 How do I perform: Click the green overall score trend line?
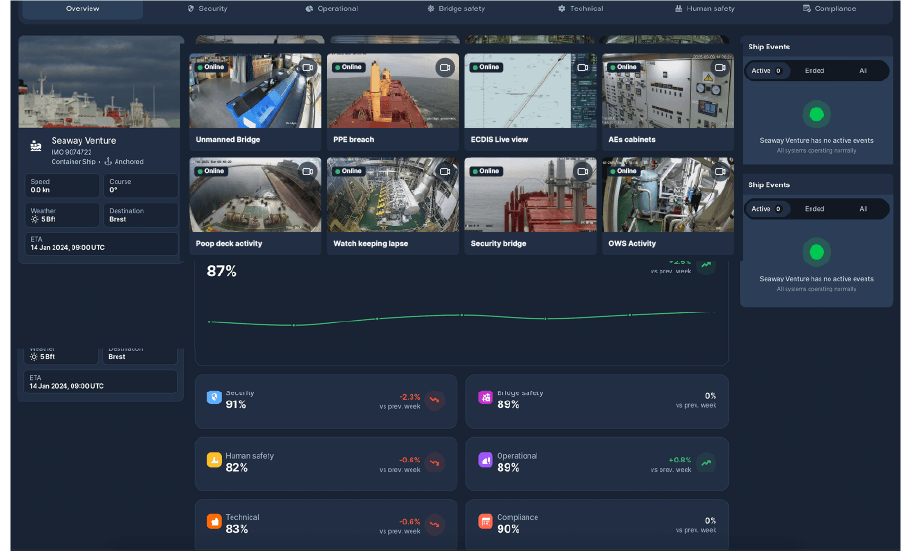pyautogui.click(x=460, y=317)
